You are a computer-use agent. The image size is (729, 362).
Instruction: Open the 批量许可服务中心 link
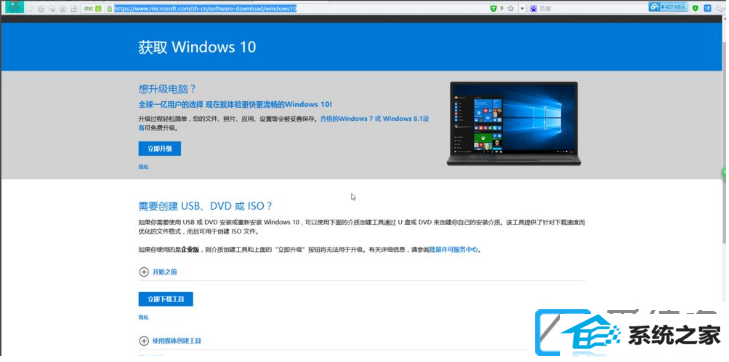click(x=453, y=250)
